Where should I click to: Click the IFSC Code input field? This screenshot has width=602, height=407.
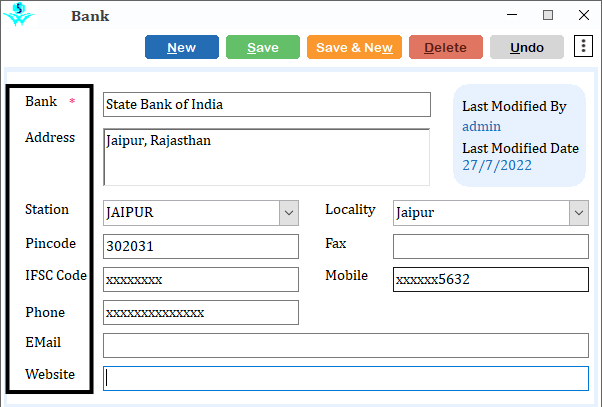pos(201,280)
